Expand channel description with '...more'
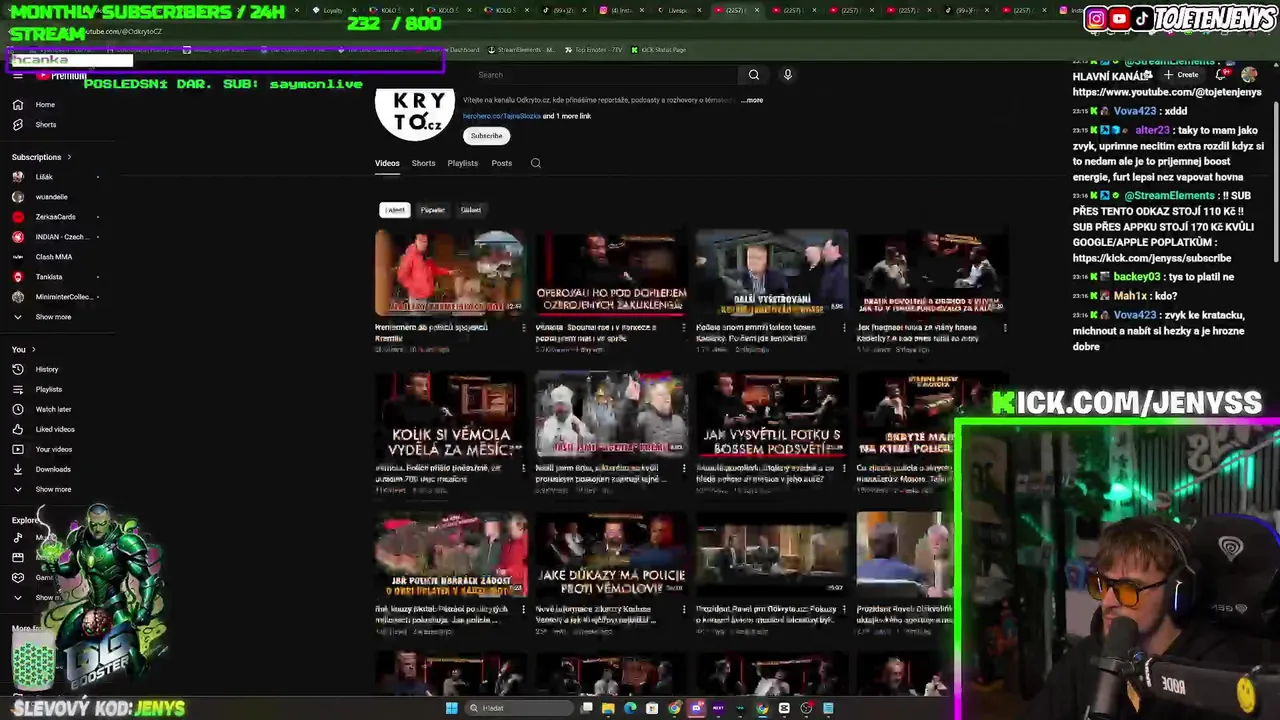Viewport: 1280px width, 720px height. click(751, 100)
